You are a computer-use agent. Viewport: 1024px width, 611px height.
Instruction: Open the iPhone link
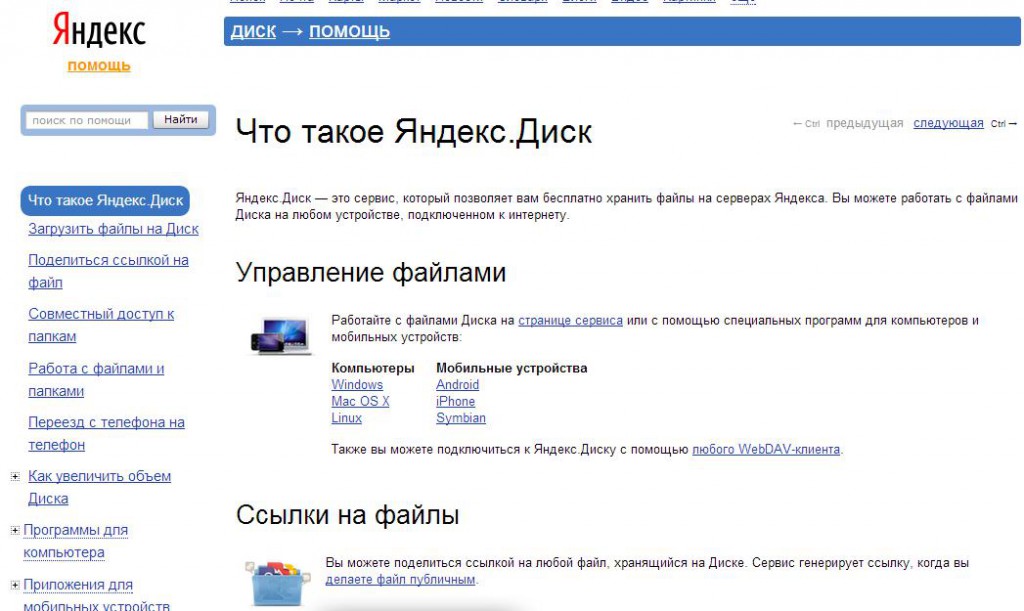pos(456,401)
